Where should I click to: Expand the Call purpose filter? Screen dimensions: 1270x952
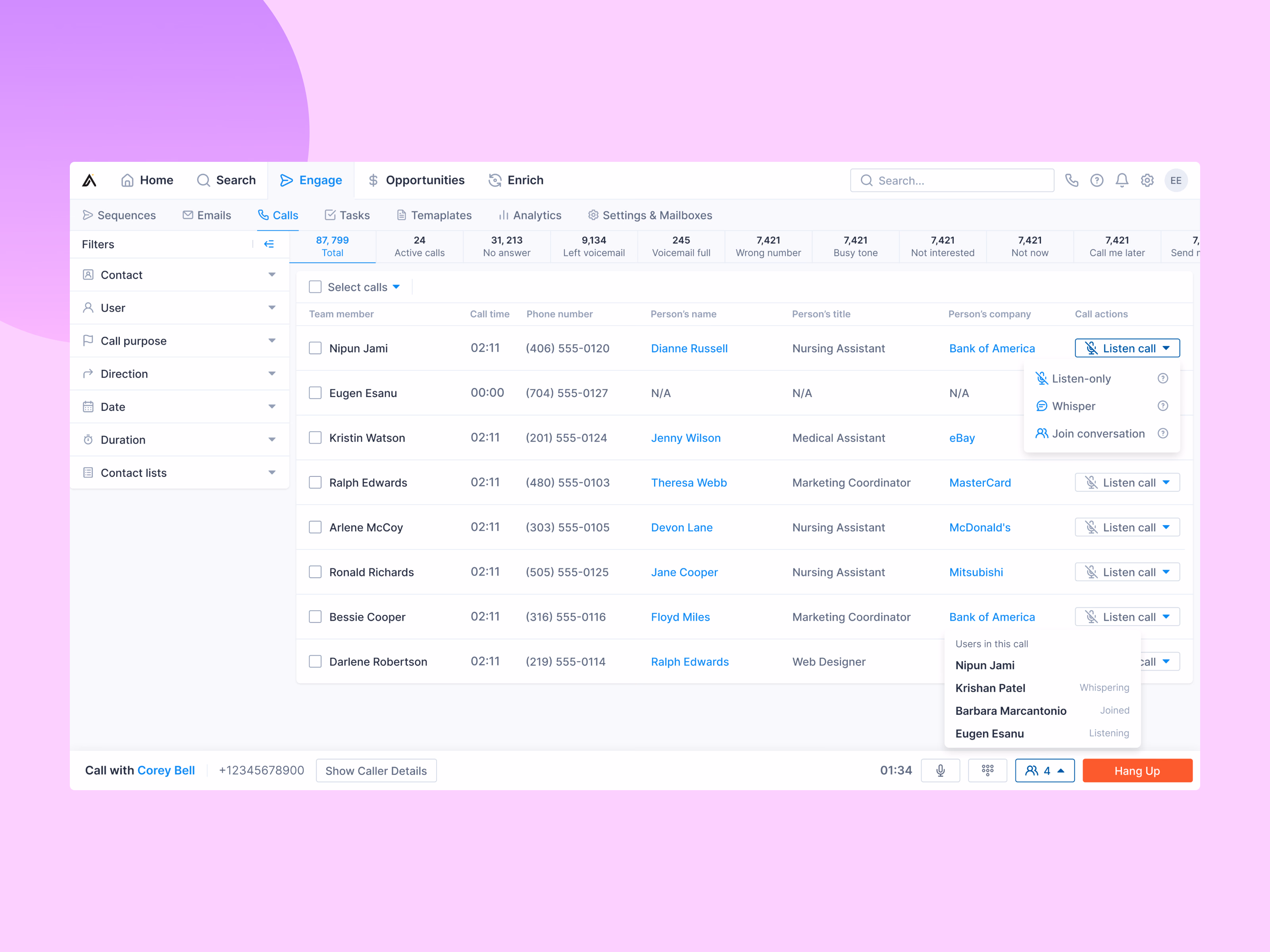180,341
